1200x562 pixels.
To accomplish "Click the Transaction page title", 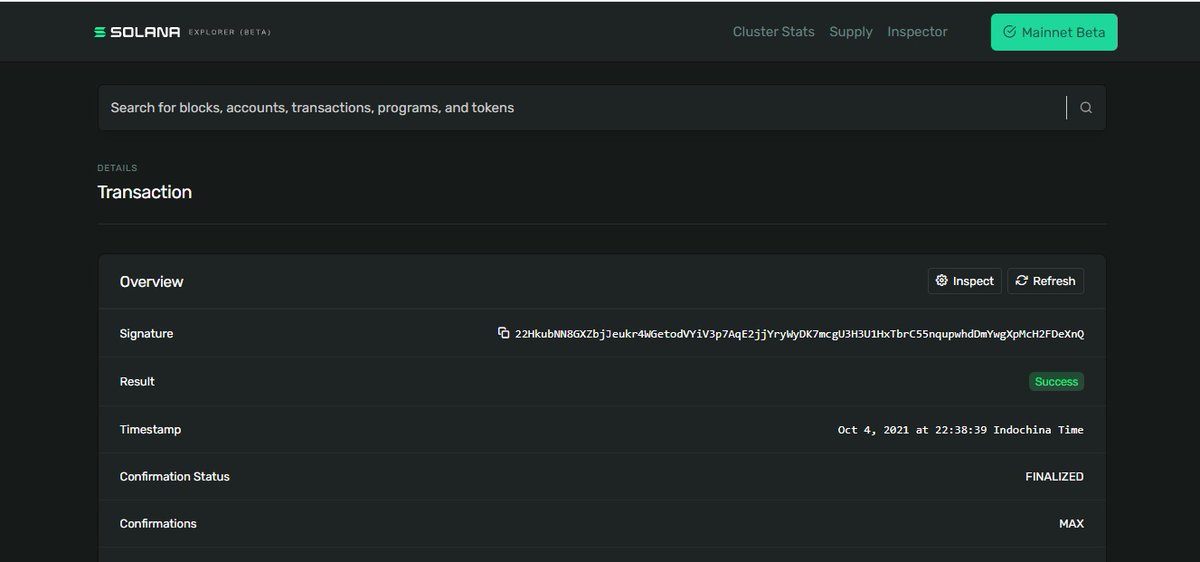I will 145,192.
